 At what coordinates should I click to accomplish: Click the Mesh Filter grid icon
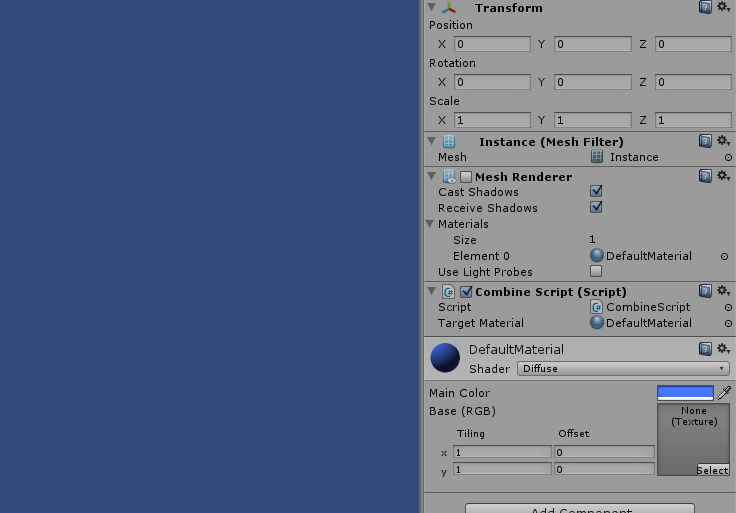click(x=449, y=141)
